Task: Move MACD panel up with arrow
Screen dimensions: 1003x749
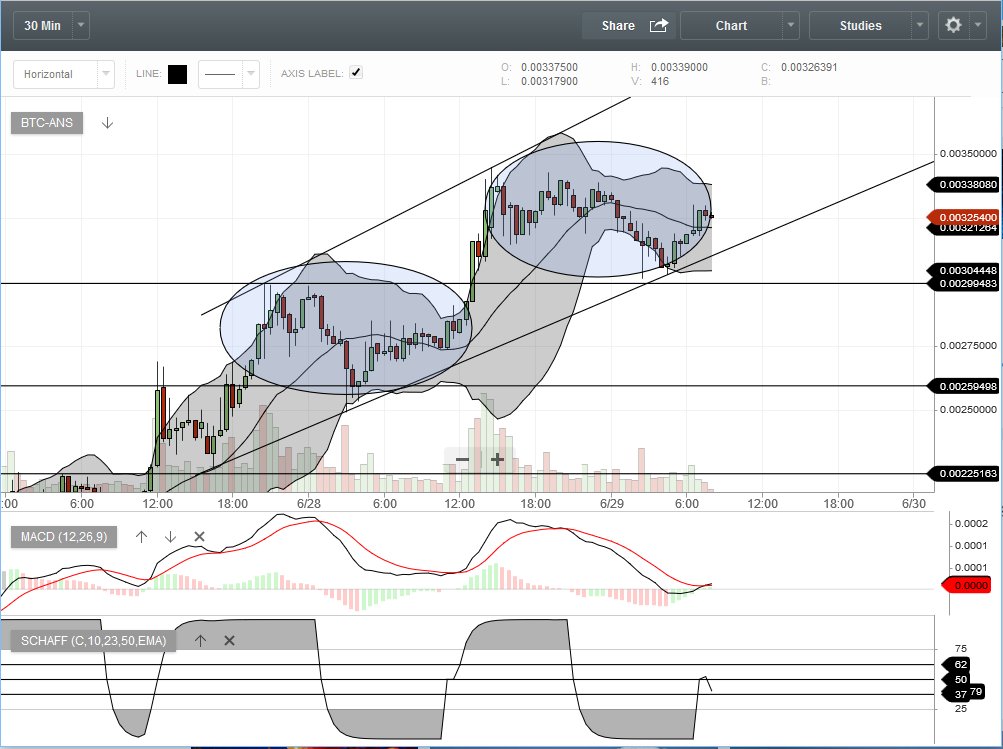Action: [141, 537]
